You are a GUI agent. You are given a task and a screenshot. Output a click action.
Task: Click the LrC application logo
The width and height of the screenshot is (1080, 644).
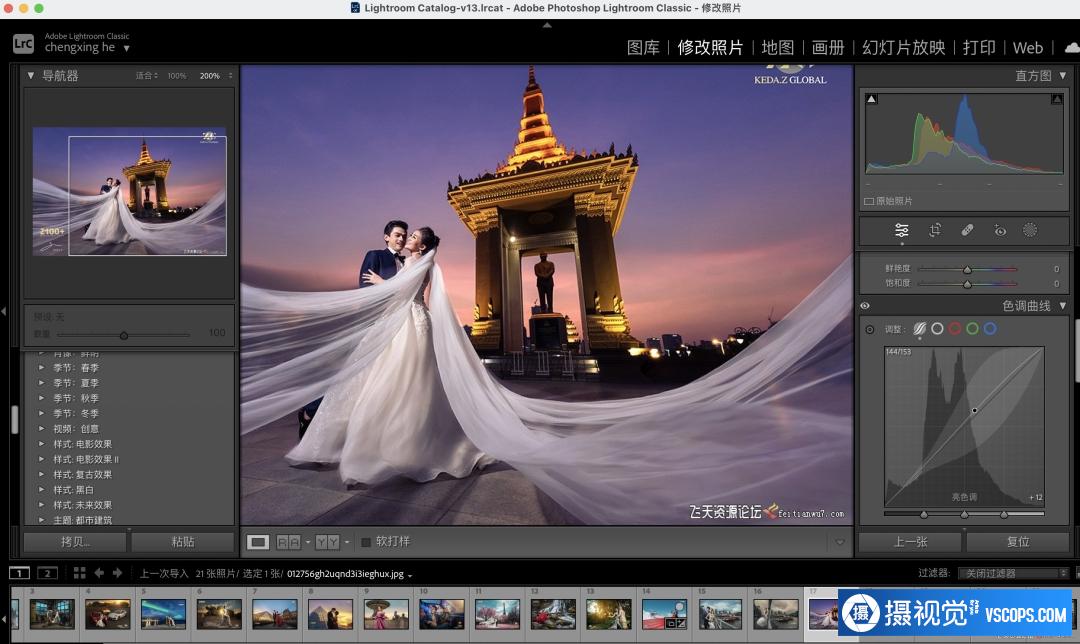(23, 44)
